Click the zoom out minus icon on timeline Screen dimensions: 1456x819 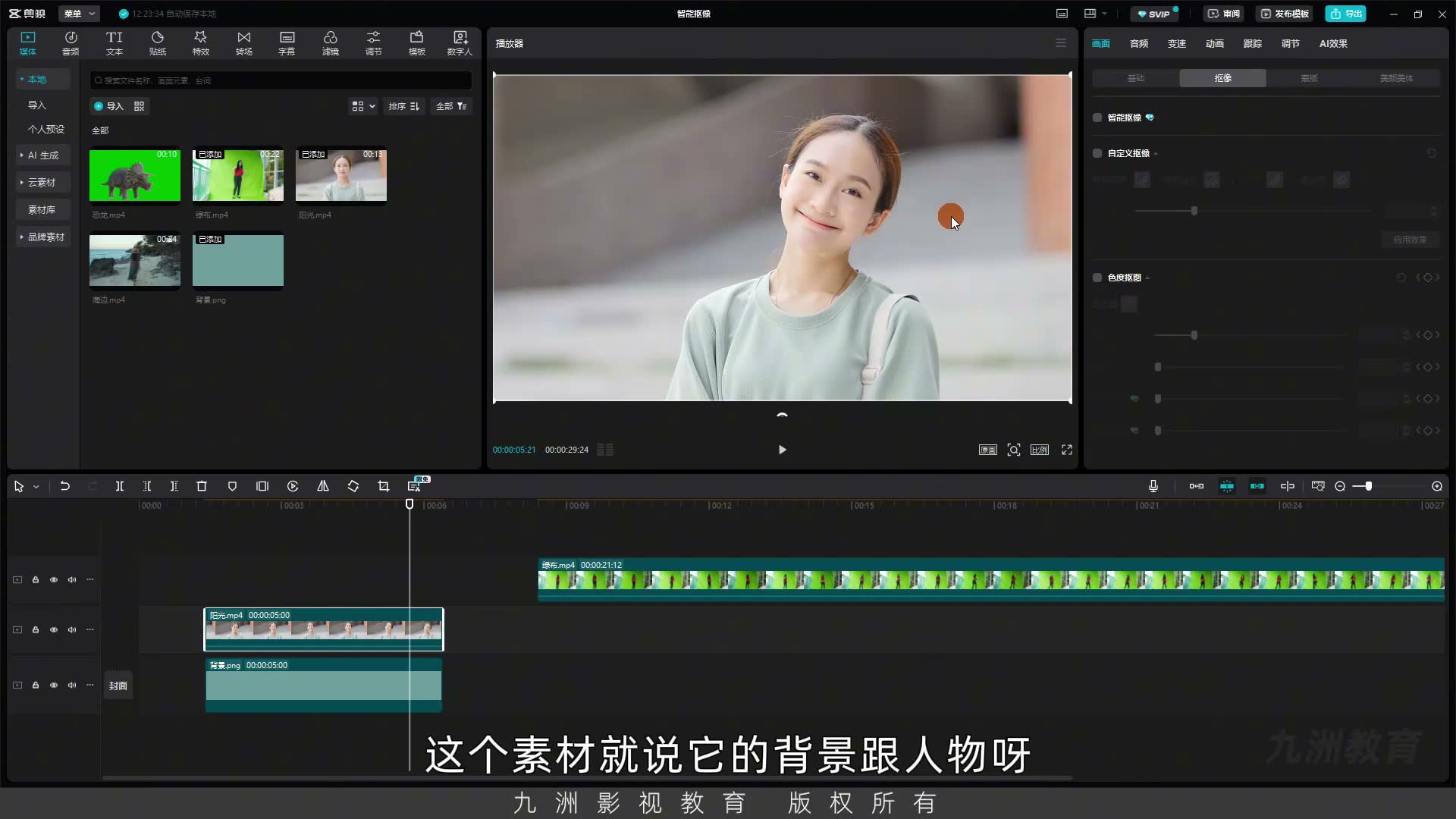tap(1340, 486)
